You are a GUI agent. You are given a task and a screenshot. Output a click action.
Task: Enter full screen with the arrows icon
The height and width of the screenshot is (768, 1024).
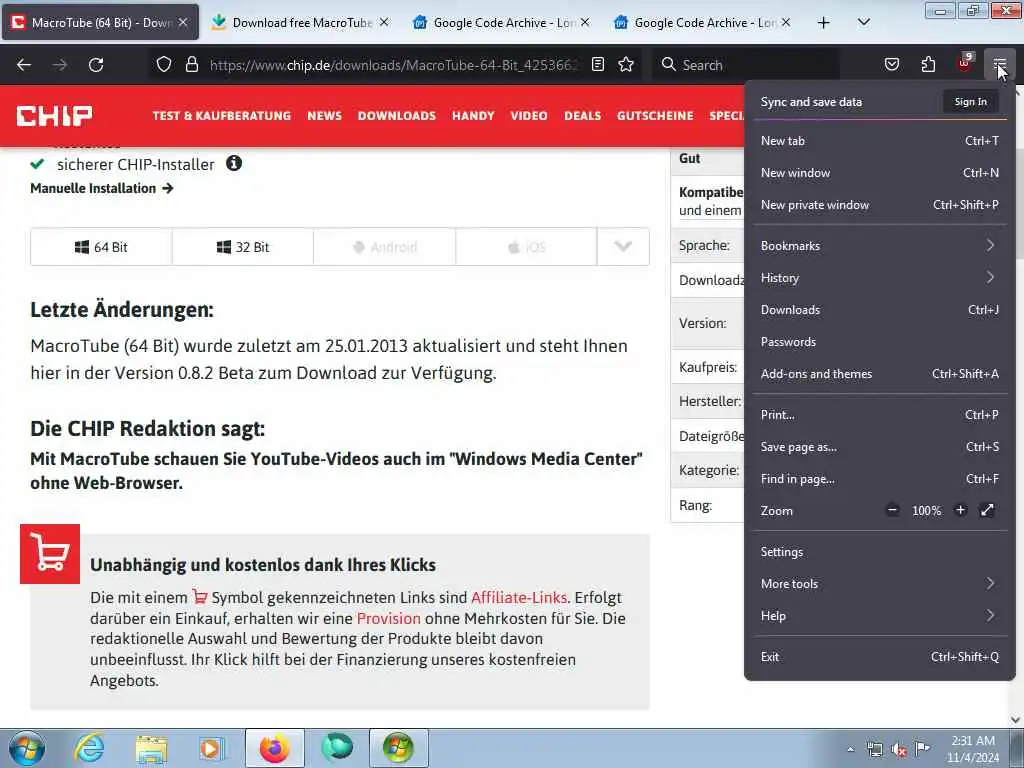pos(987,510)
